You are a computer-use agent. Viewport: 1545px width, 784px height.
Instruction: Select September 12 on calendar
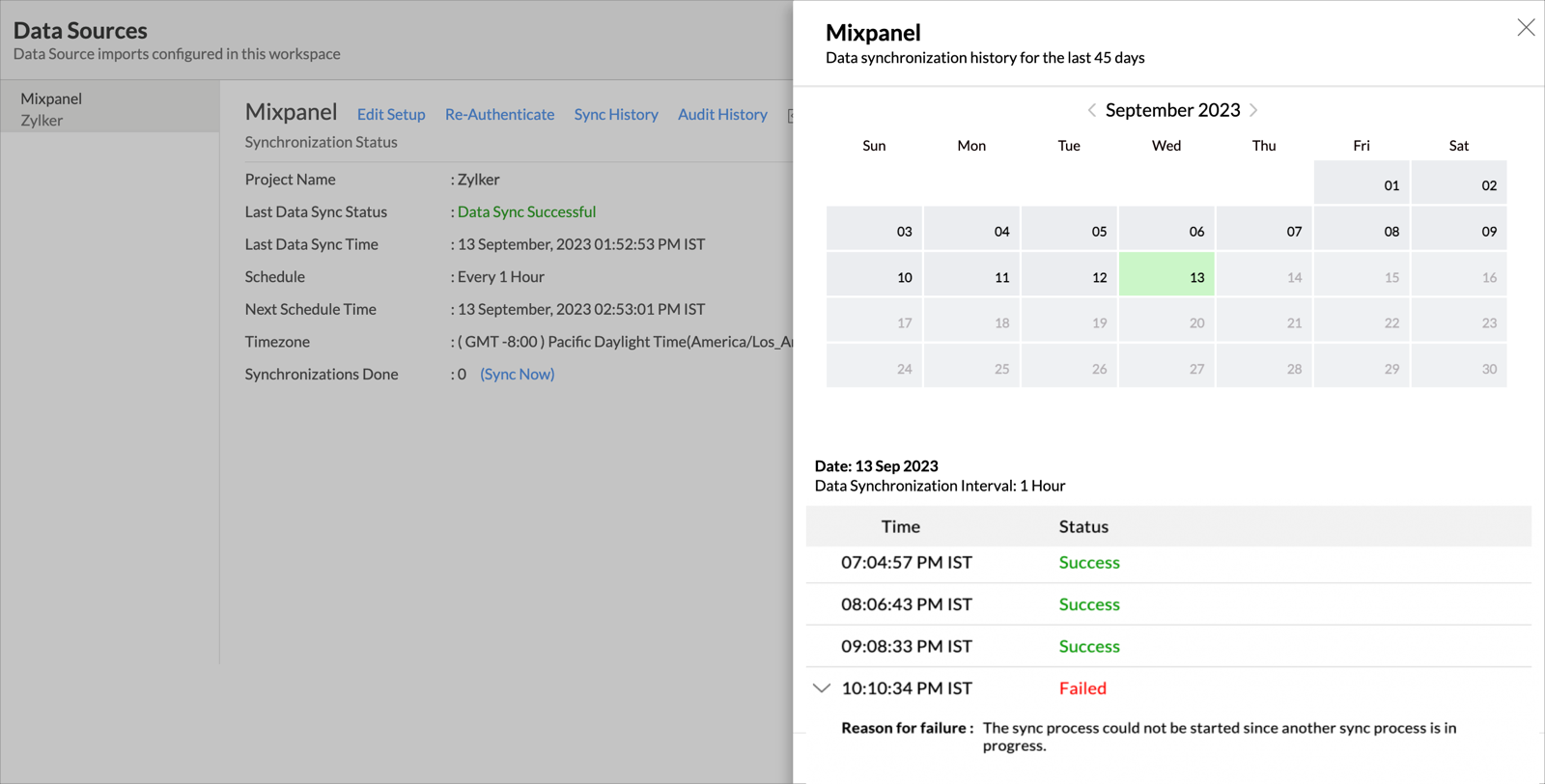click(x=1069, y=274)
